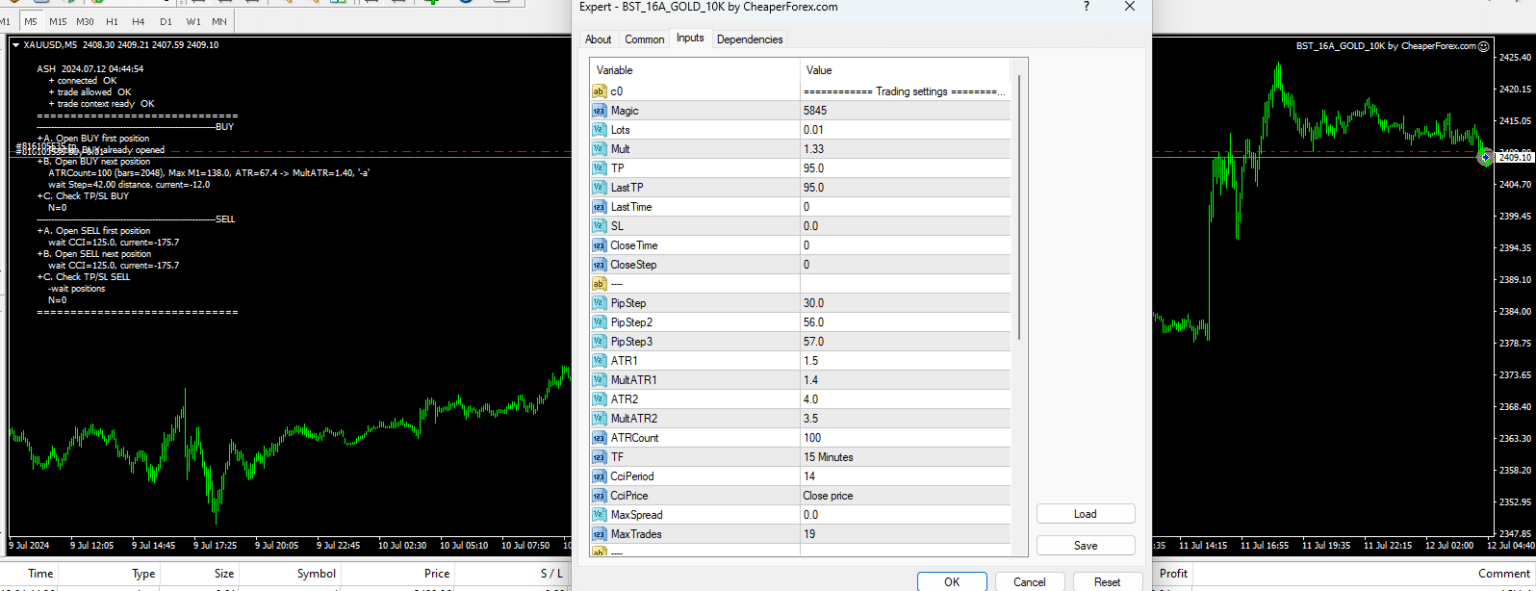1536x591 pixels.
Task: Select the M30 timeframe button
Action: [x=85, y=22]
